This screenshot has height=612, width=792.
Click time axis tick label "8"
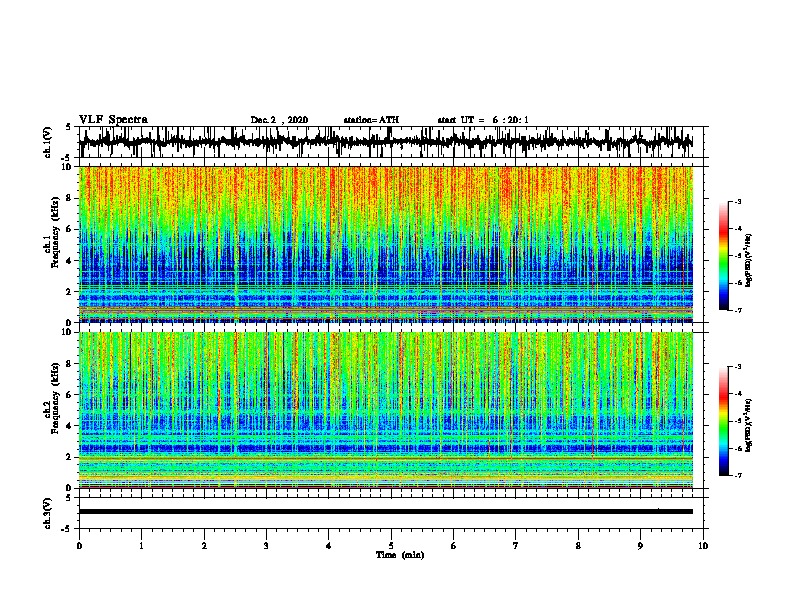(578, 545)
